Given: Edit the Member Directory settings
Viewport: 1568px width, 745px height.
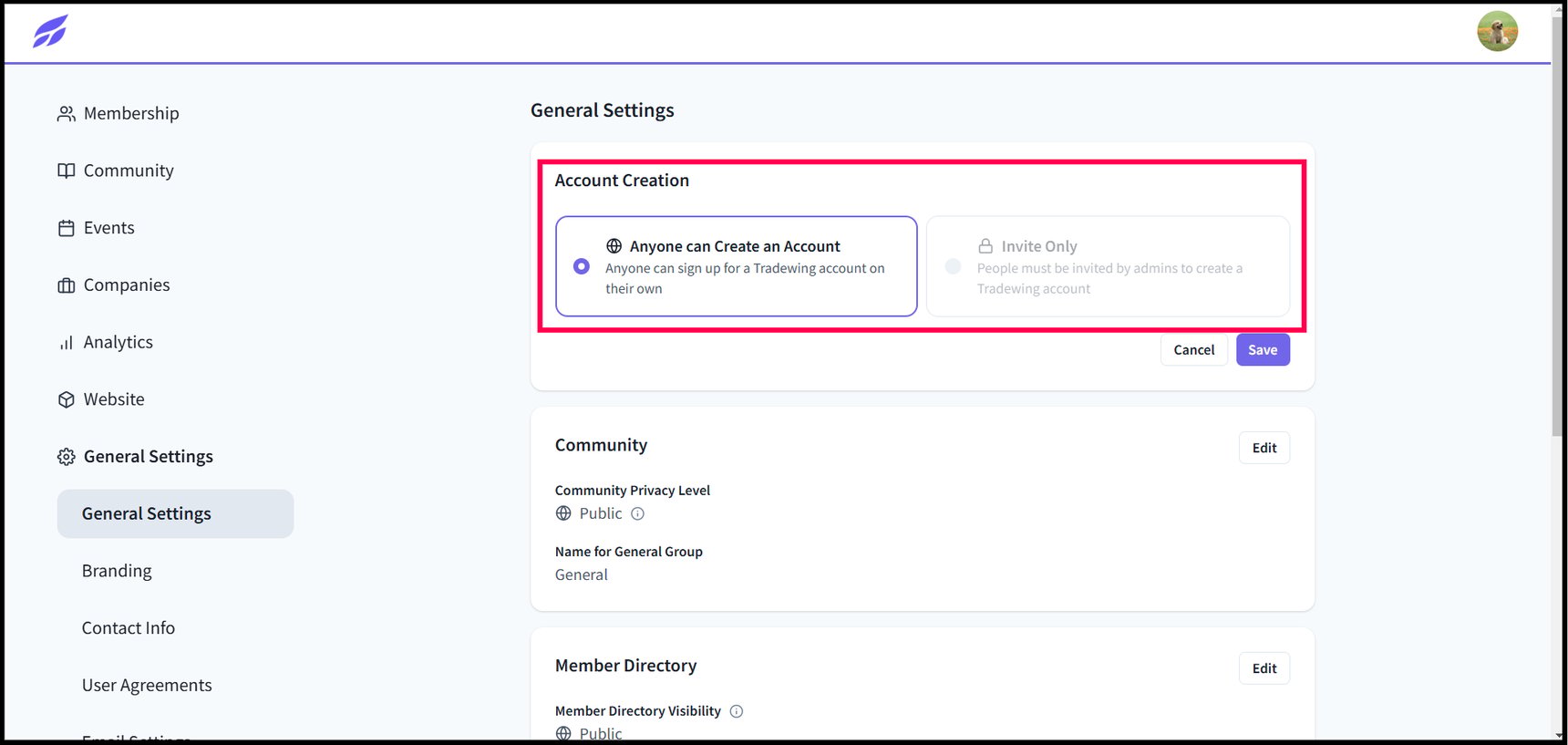Looking at the screenshot, I should tap(1264, 668).
